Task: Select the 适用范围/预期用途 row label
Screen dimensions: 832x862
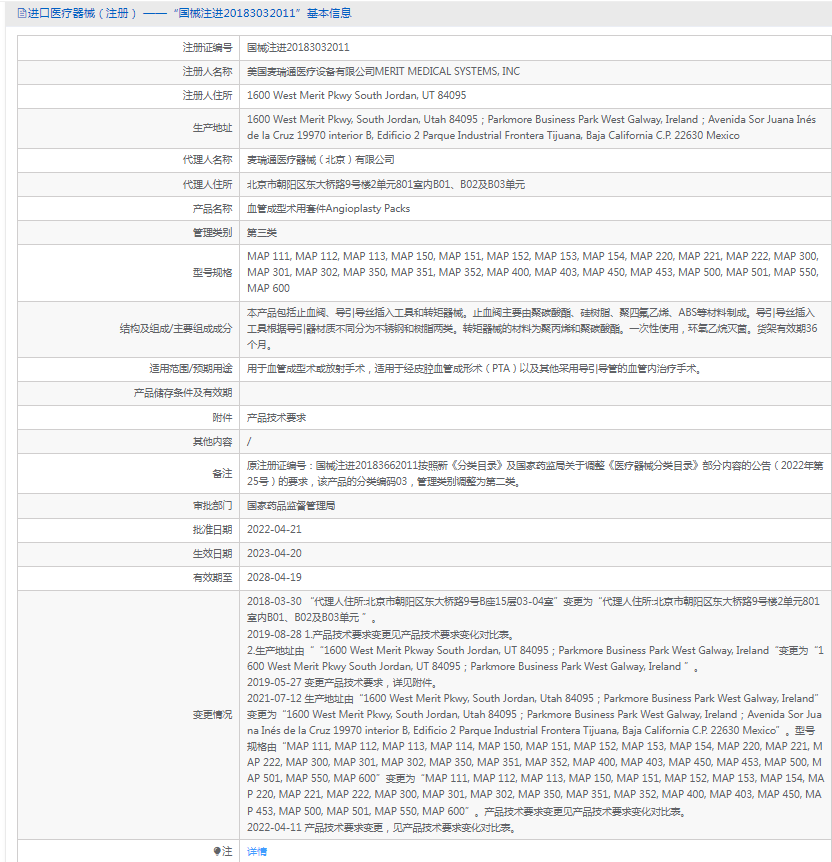Action: coord(191,369)
